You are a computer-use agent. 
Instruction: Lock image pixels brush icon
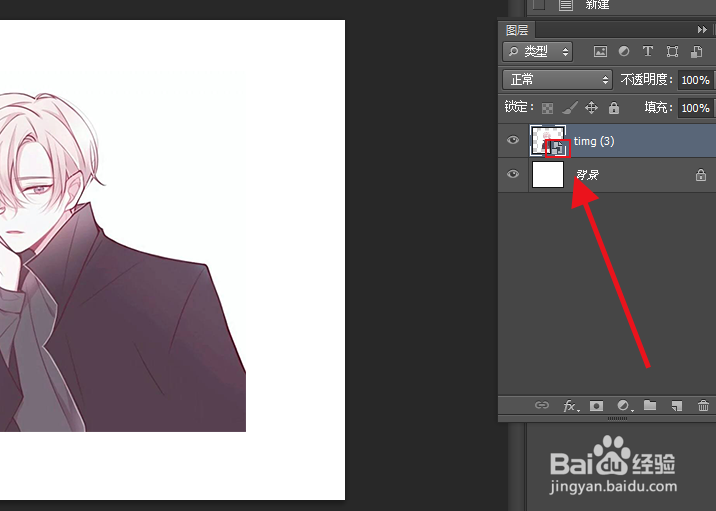(x=569, y=108)
